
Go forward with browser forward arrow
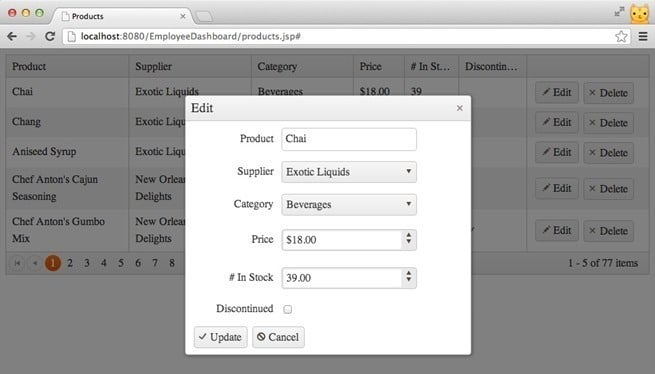pyautogui.click(x=30, y=36)
